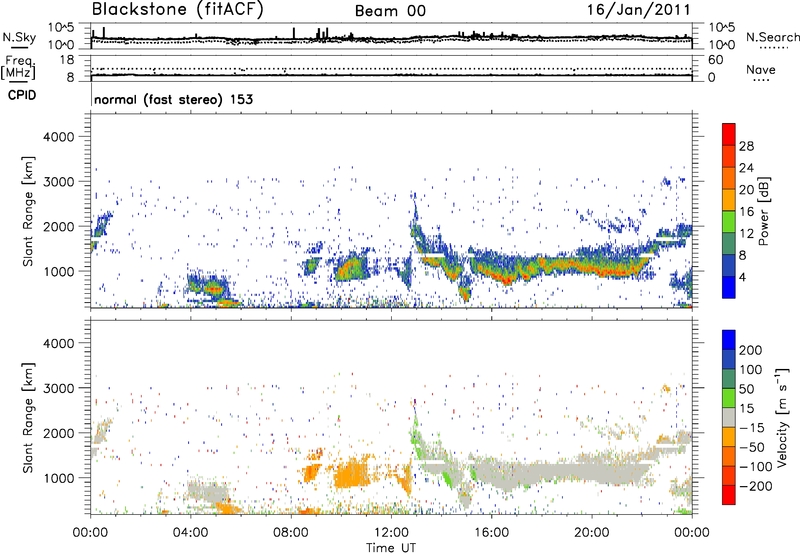Click the "12" value on the power colorbar
This screenshot has height=554, width=800.
point(746,234)
